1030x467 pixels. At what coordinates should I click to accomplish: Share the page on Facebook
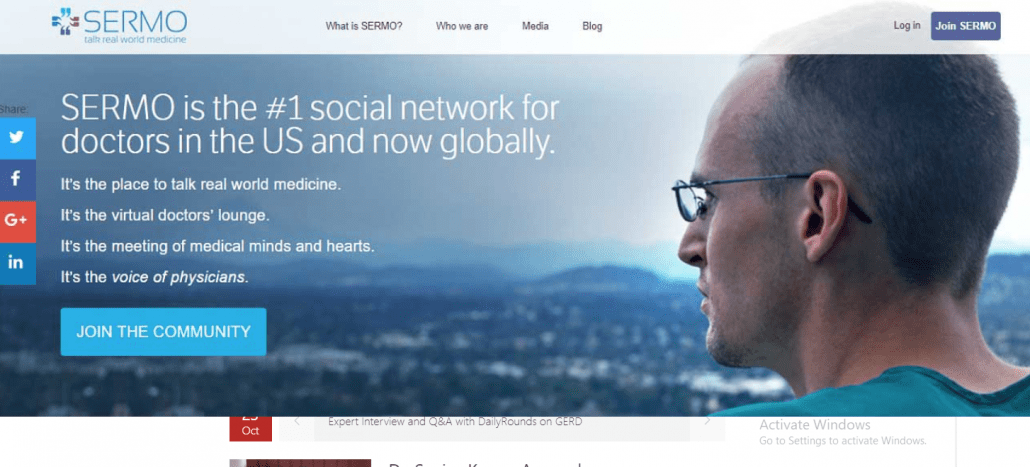click(x=17, y=179)
